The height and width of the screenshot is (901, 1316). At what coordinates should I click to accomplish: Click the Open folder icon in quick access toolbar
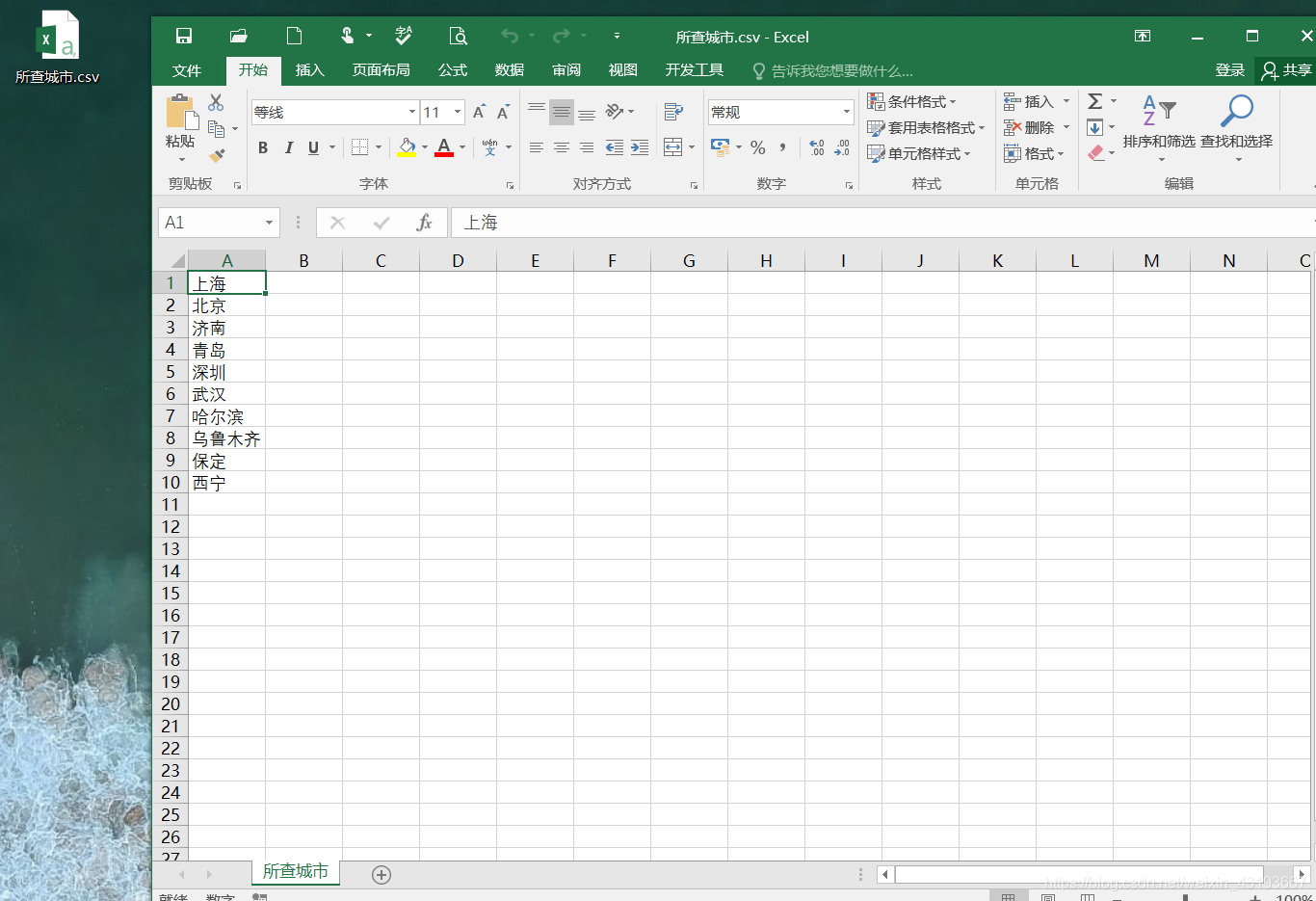coord(239,37)
